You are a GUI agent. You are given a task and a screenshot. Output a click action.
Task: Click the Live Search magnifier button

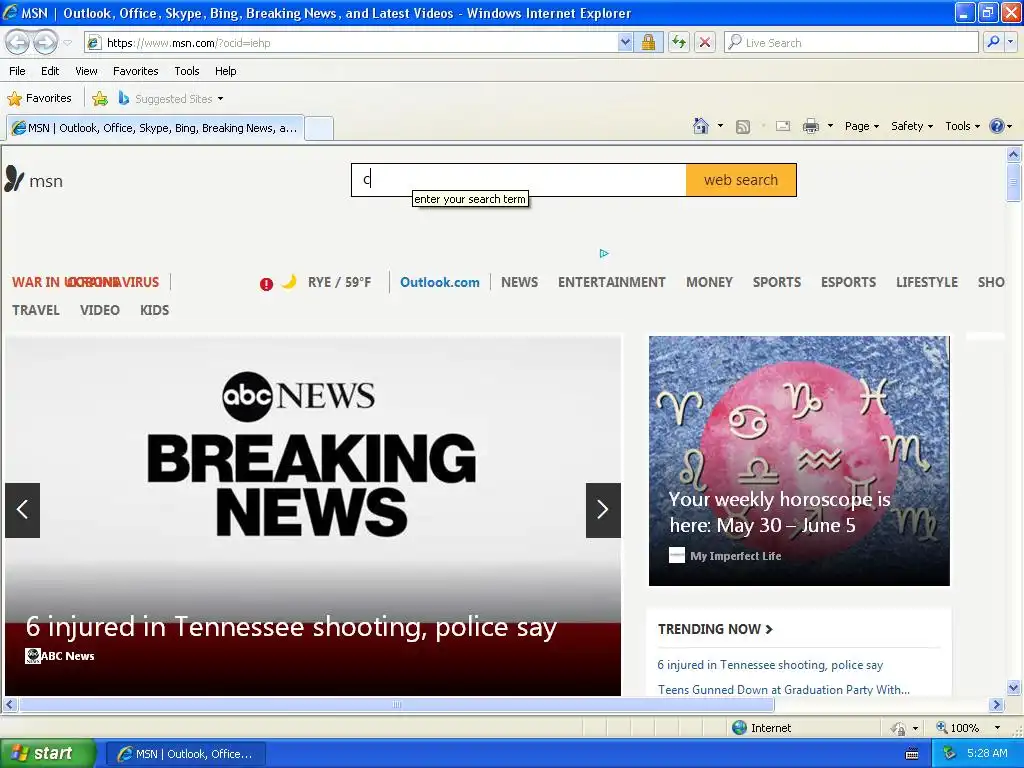993,42
